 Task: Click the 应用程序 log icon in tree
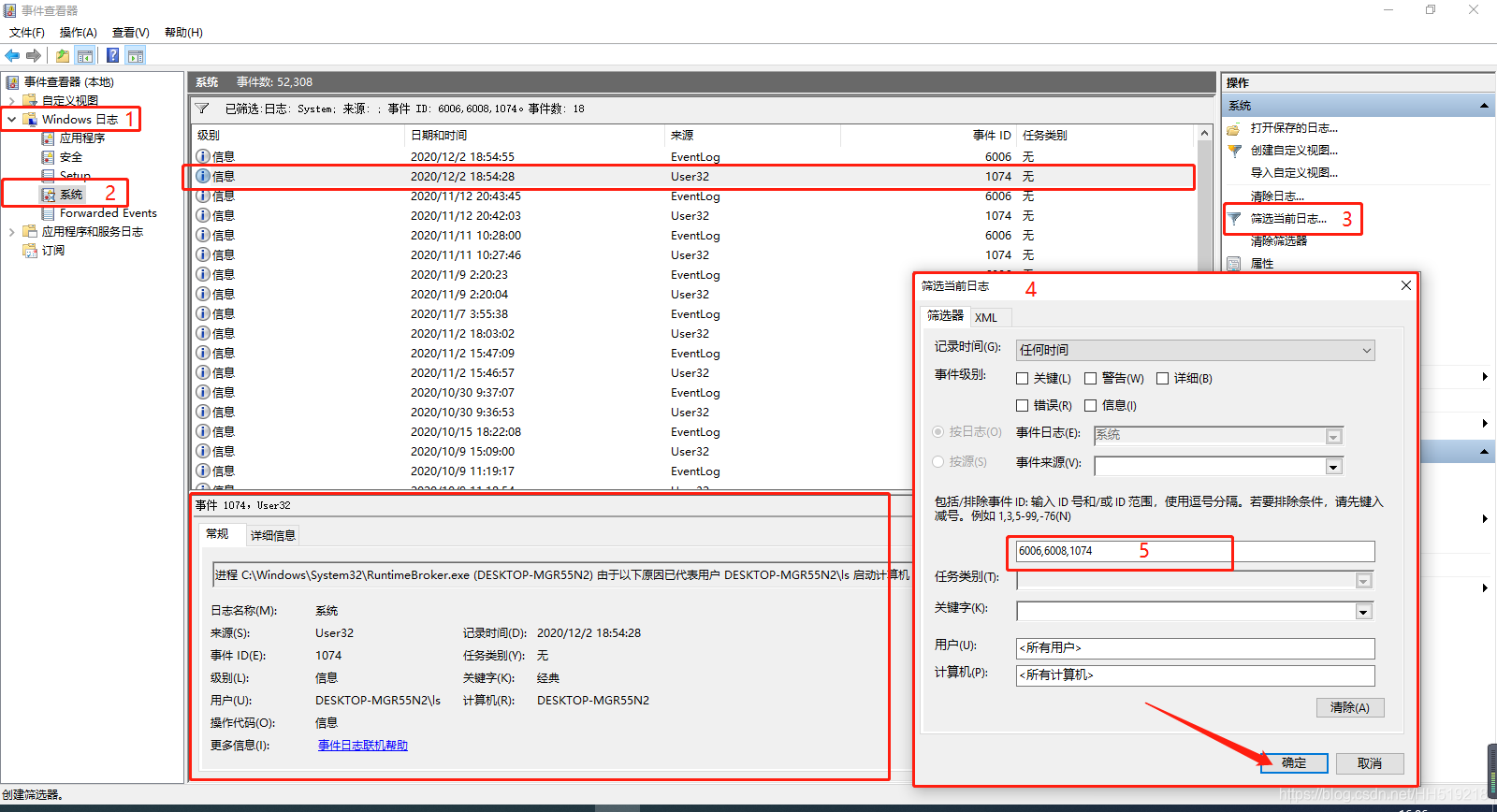[48, 138]
